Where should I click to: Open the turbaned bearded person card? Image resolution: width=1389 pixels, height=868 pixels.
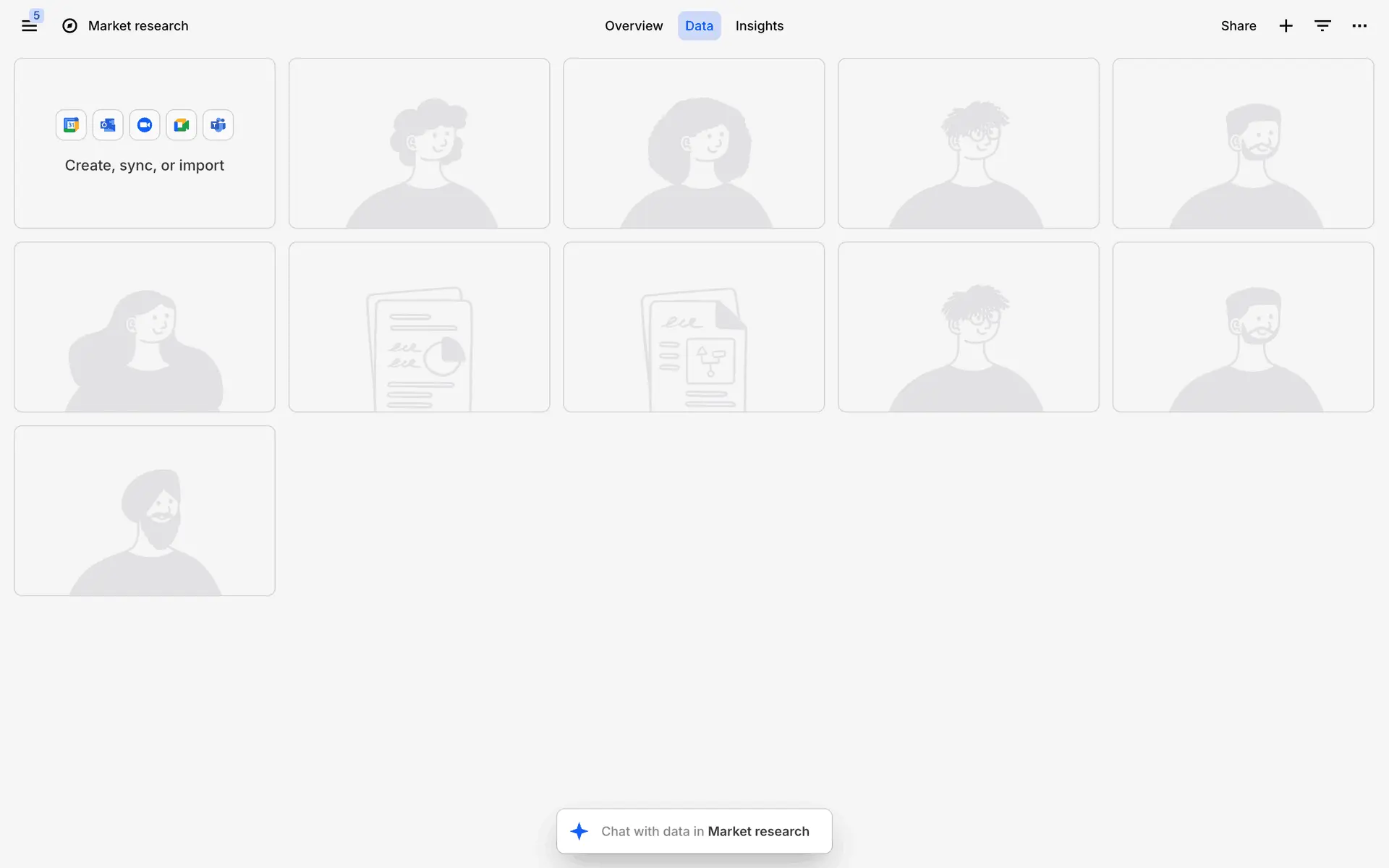coord(145,511)
